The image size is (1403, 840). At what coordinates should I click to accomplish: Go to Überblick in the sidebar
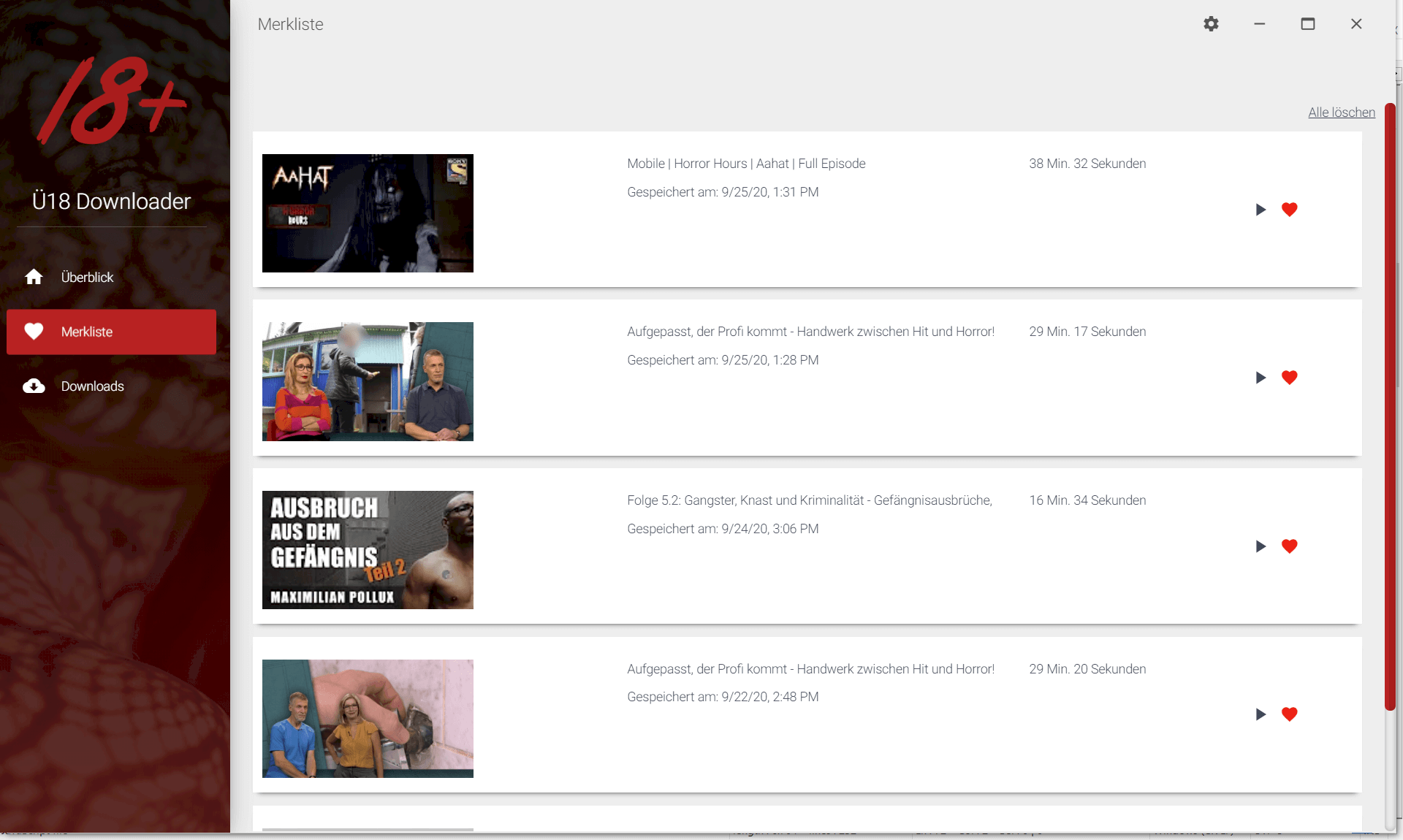pyautogui.click(x=87, y=278)
